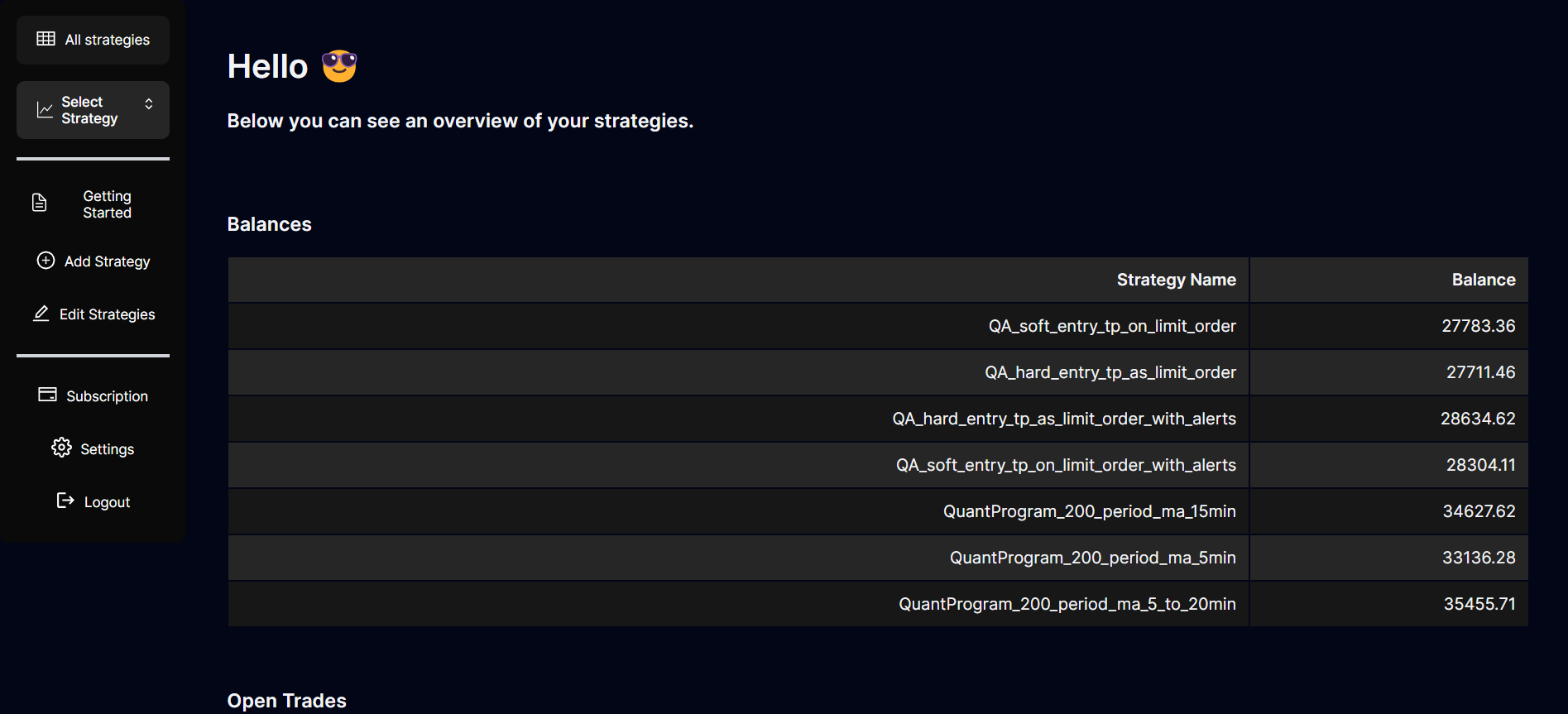This screenshot has height=714, width=1568.
Task: Click the Add Strategy plus icon
Action: (x=46, y=261)
